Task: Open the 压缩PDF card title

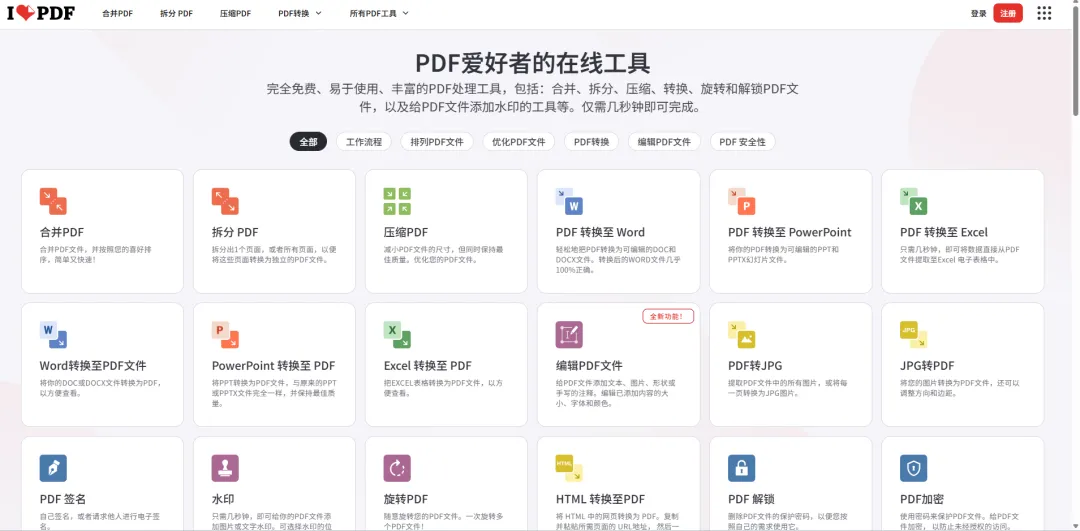Action: (406, 232)
